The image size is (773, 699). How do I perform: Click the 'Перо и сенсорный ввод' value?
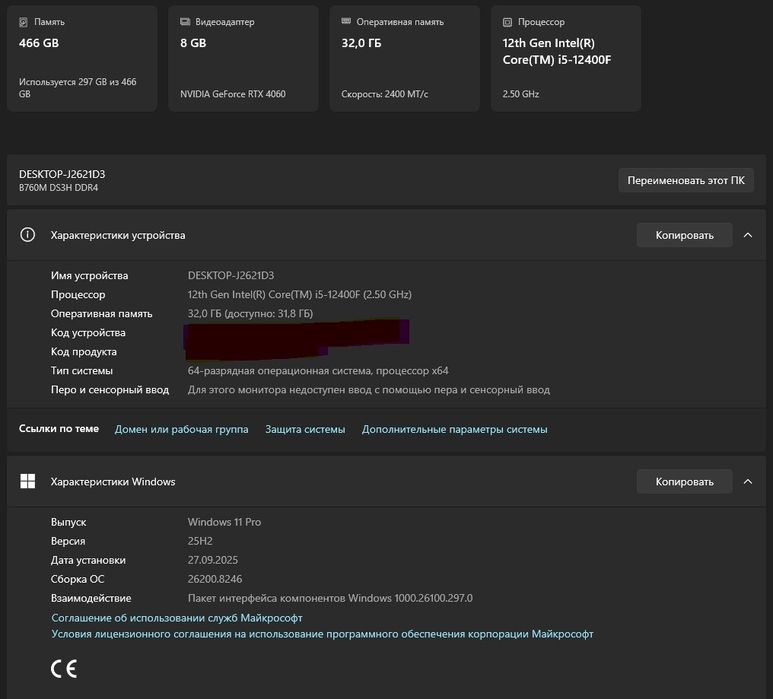(369, 389)
